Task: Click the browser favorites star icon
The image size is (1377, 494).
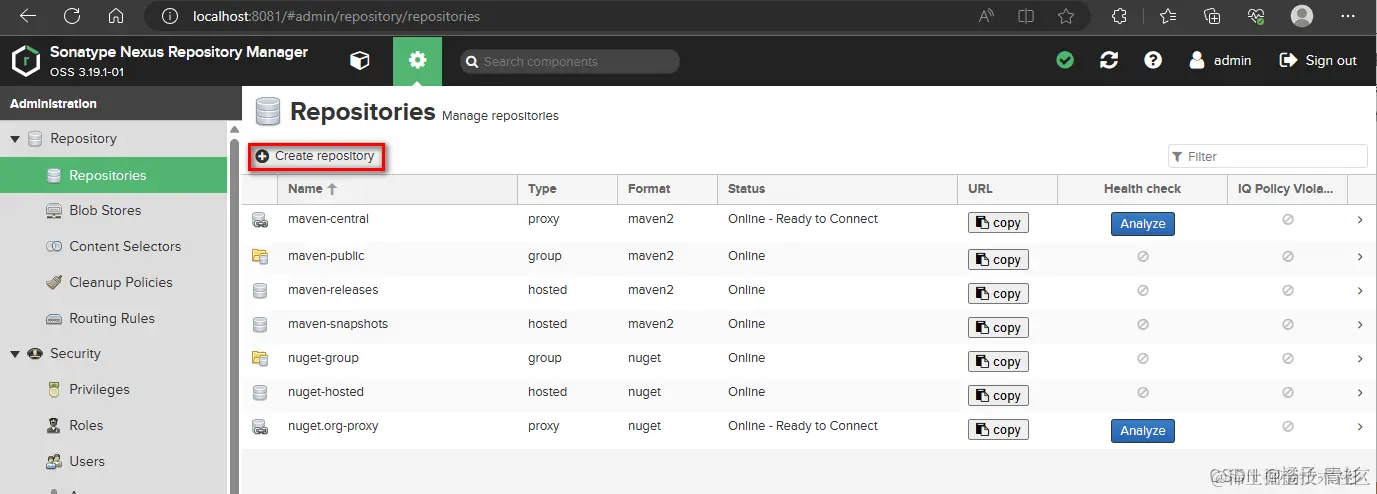Action: (1066, 16)
